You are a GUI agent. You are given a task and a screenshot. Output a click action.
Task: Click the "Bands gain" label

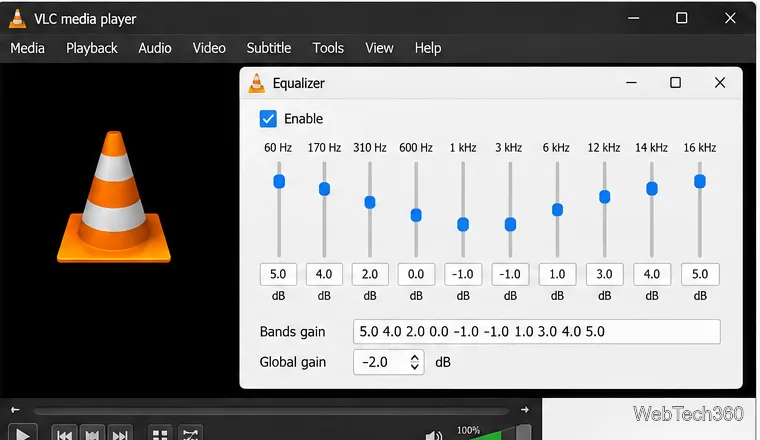[x=292, y=332]
